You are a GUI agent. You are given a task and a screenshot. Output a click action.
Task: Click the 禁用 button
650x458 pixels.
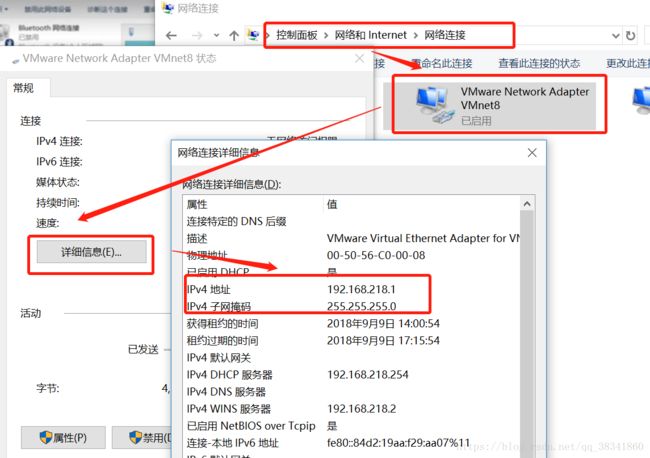[142, 437]
